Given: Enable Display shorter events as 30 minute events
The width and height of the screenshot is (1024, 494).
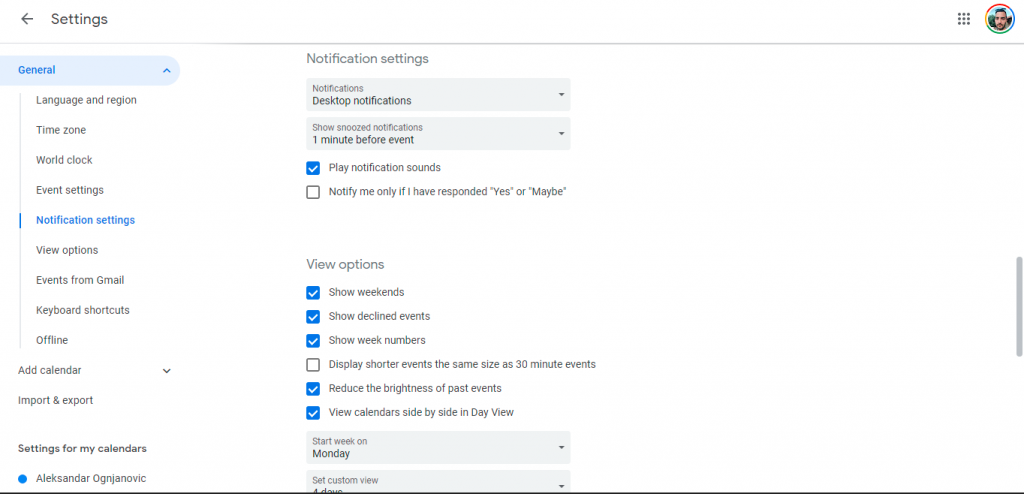Looking at the screenshot, I should click(313, 365).
